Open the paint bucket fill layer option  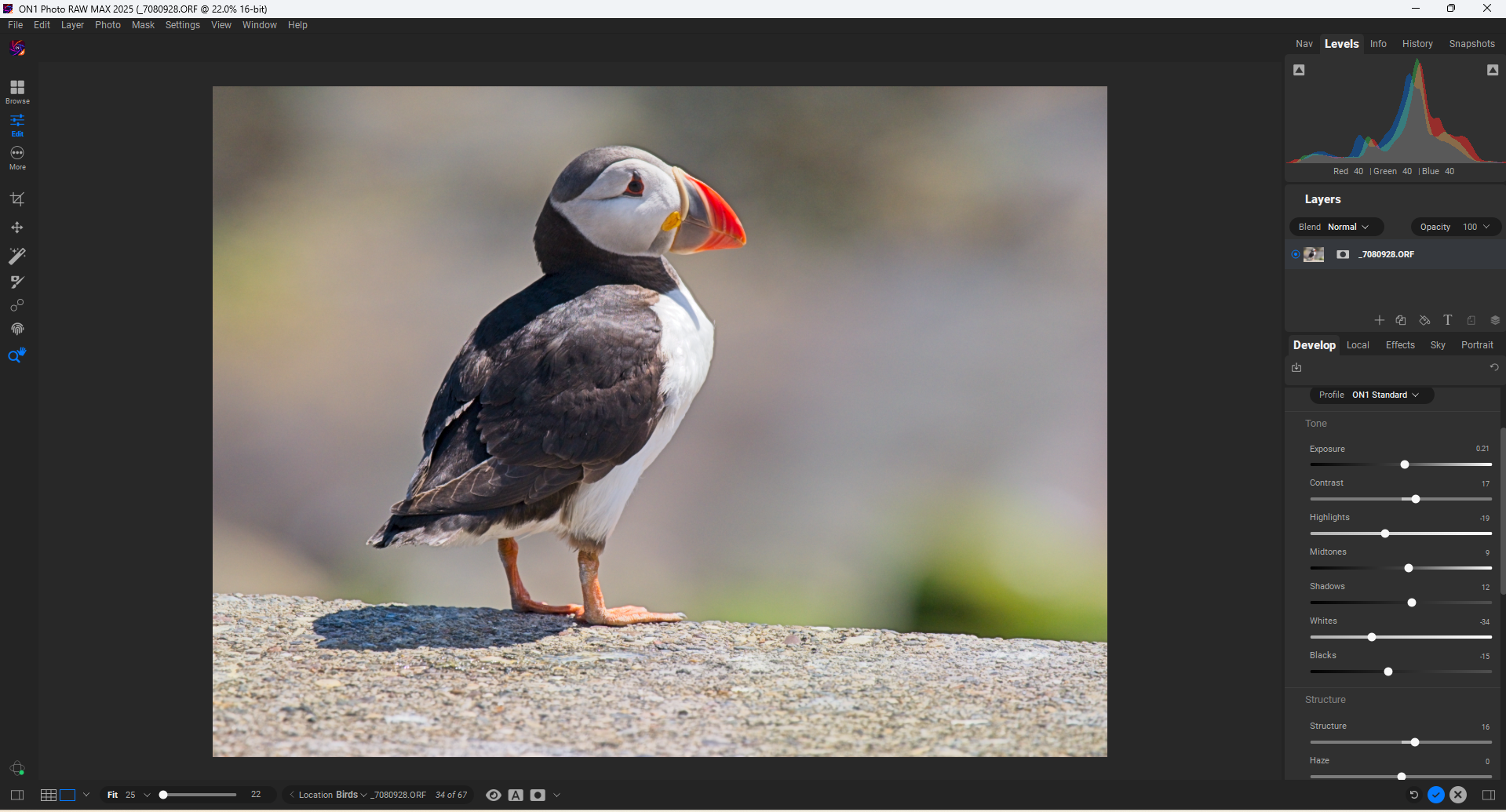click(x=1424, y=320)
